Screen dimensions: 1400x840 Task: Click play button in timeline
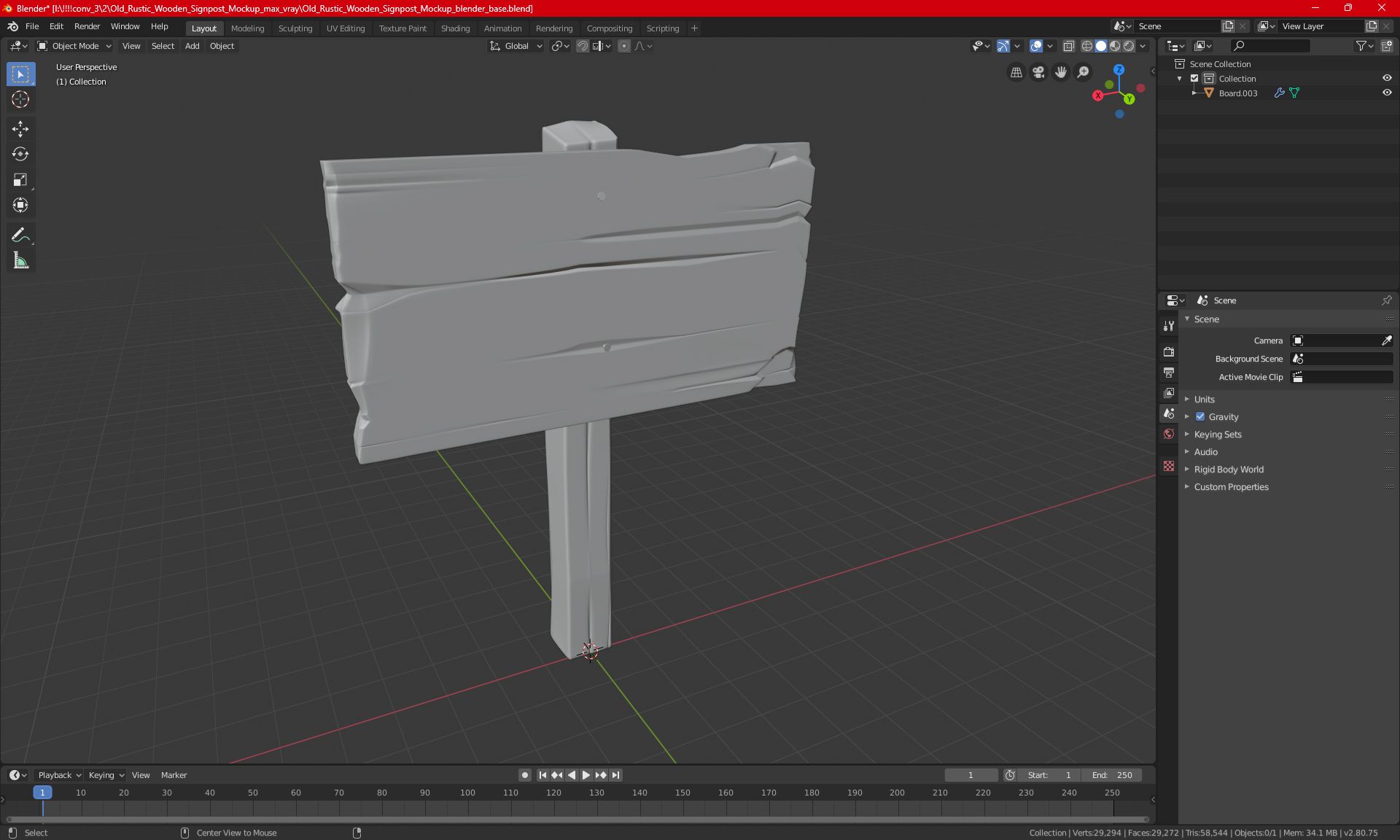585,775
